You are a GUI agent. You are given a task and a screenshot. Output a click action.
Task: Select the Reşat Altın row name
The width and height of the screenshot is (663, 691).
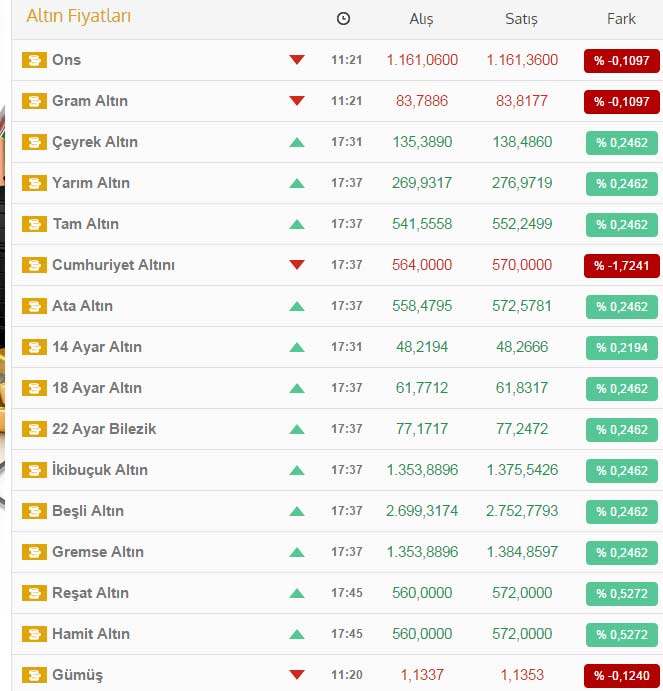click(90, 593)
